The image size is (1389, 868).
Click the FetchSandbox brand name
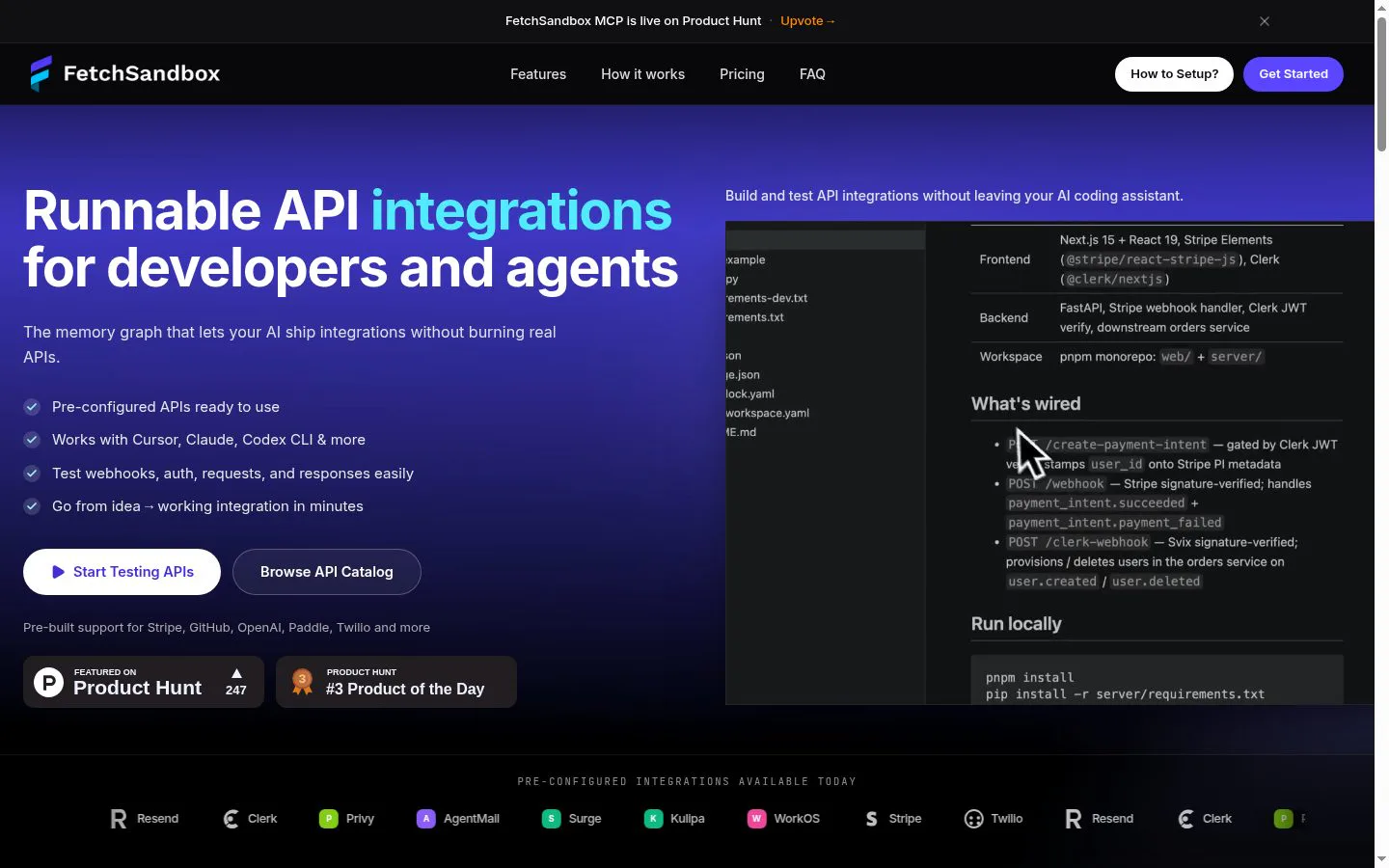142,73
